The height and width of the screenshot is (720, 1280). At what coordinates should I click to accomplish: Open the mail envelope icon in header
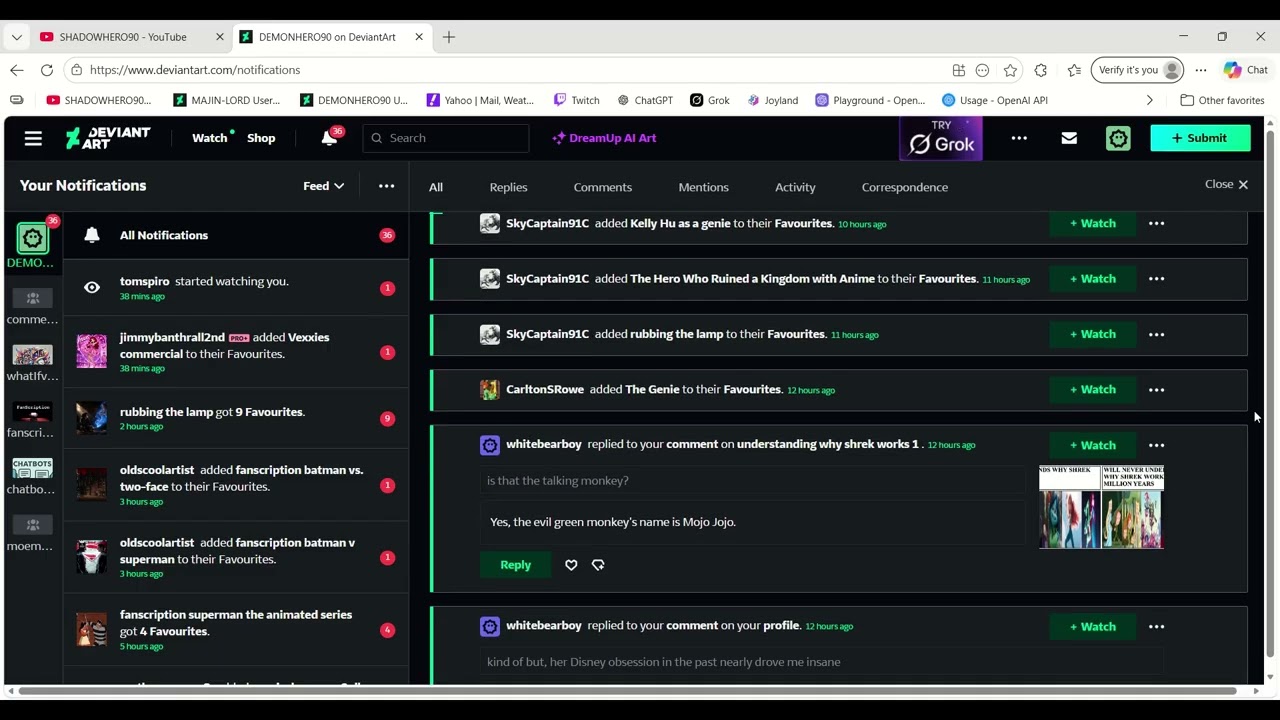tap(1069, 138)
